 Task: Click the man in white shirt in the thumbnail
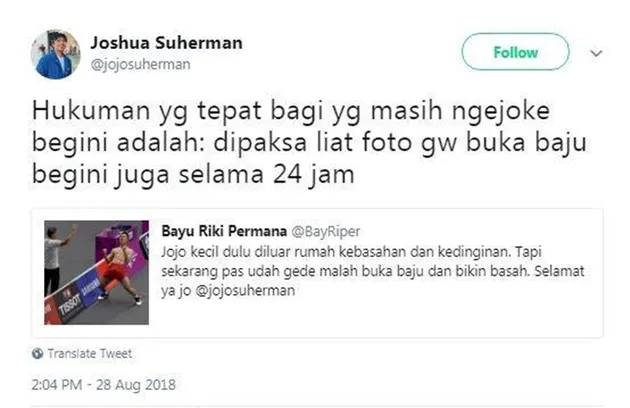[54, 259]
